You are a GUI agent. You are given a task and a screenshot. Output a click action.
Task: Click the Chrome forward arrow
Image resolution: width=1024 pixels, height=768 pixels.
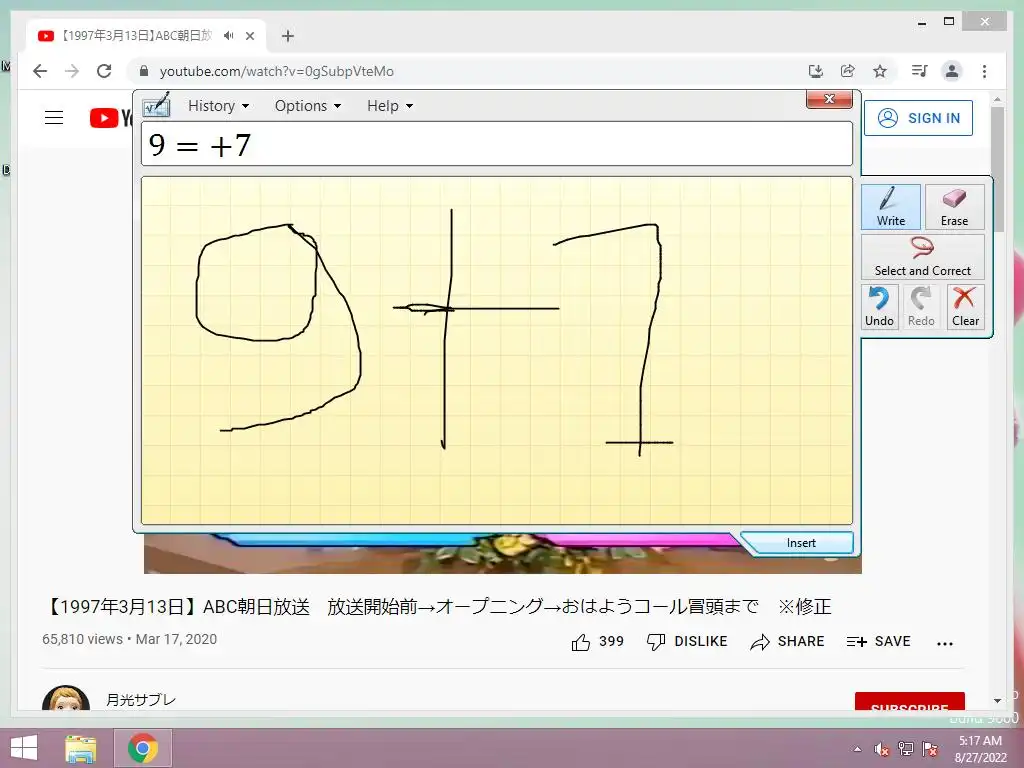pyautogui.click(x=72, y=71)
